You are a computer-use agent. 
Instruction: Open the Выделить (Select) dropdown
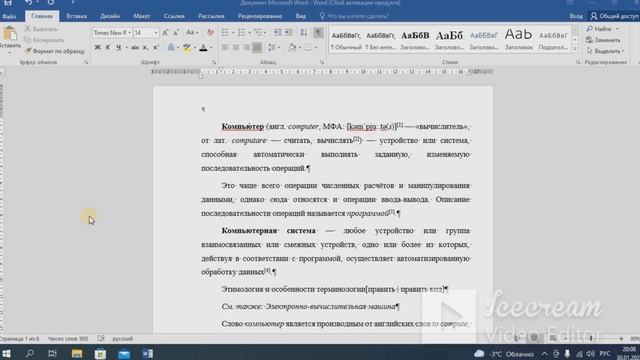click(605, 51)
